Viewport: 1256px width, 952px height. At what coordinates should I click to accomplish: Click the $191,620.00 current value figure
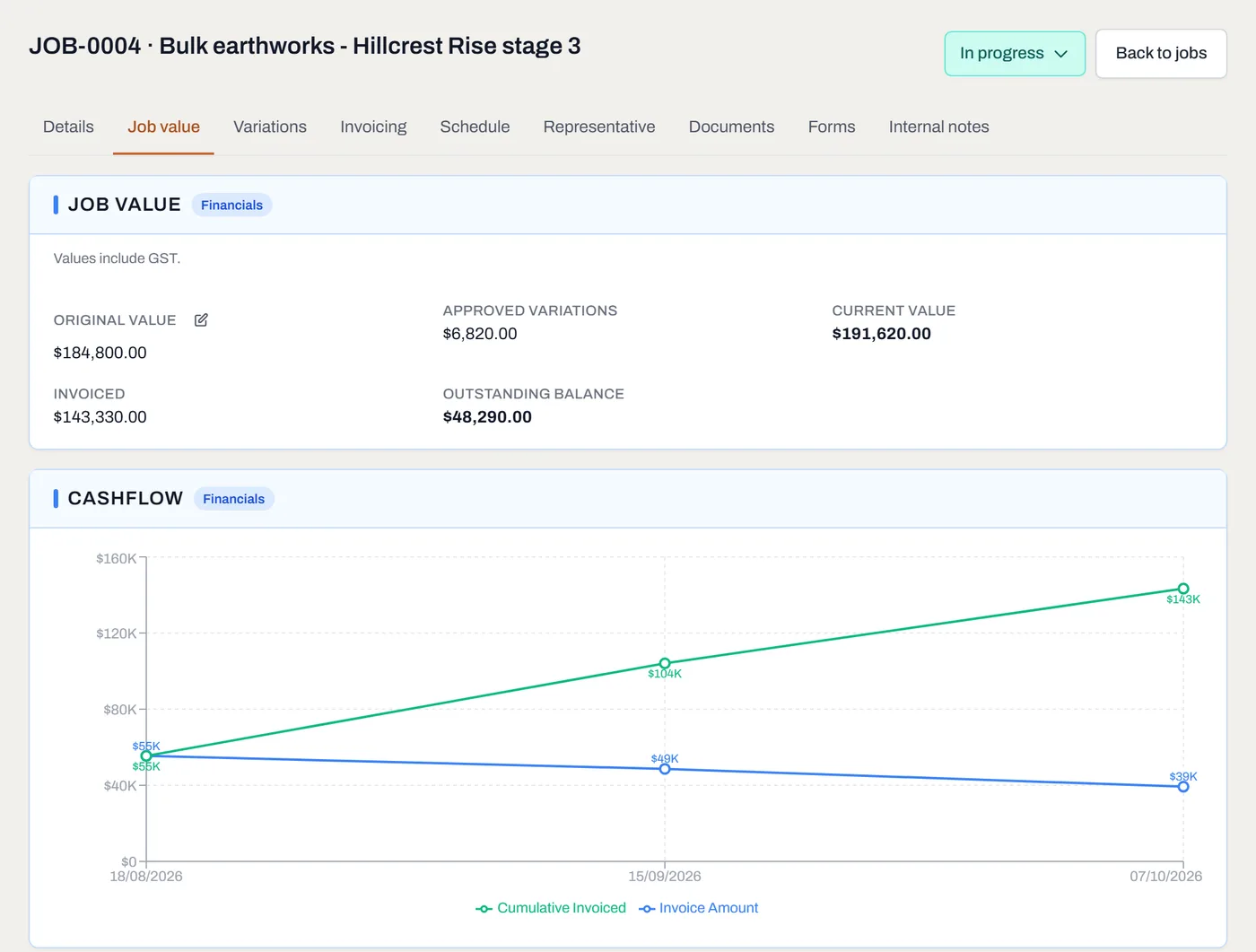(881, 334)
